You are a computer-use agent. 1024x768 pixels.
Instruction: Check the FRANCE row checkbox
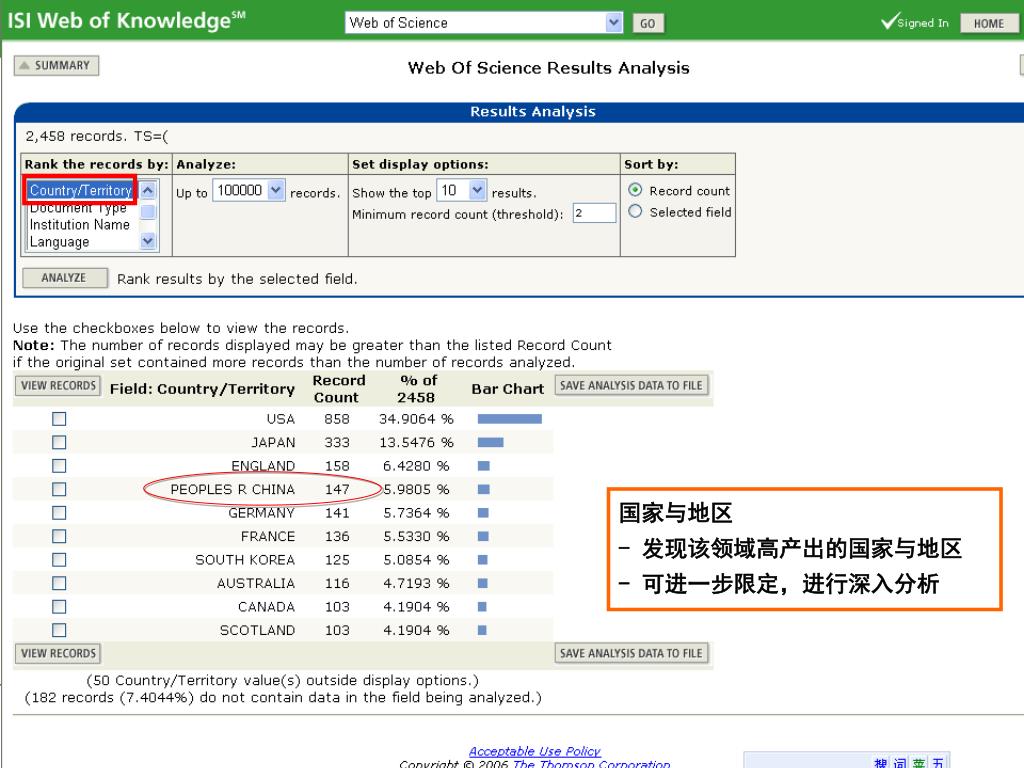point(59,536)
